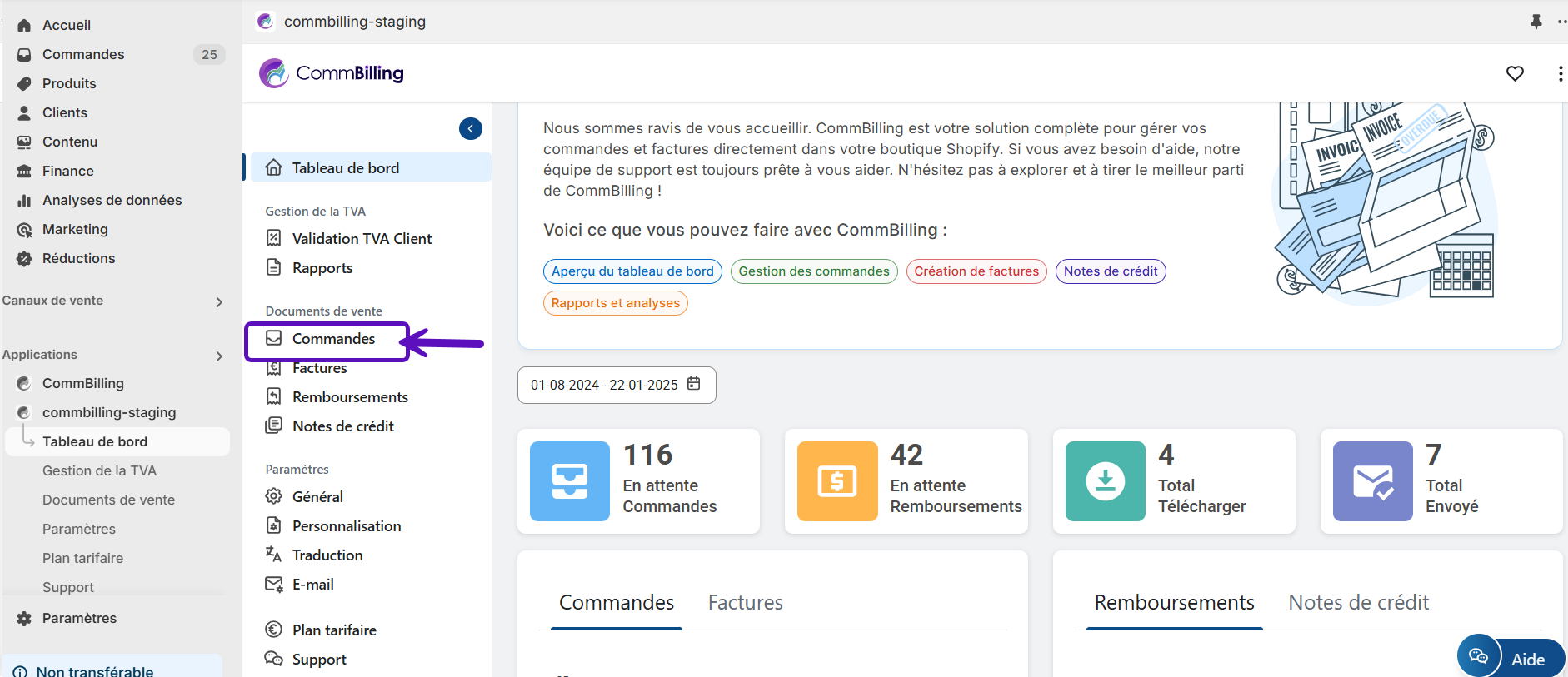Click the blue pending orders inbox icon
This screenshot has width=1568, height=677.
coord(570,481)
